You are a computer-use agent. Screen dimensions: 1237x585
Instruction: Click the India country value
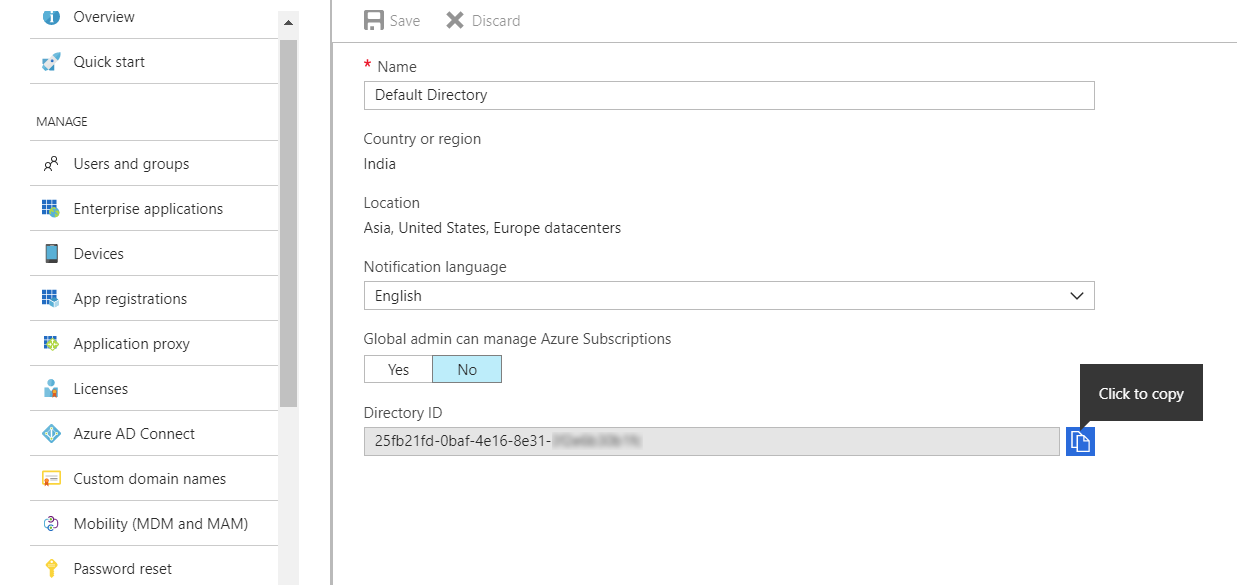click(380, 164)
